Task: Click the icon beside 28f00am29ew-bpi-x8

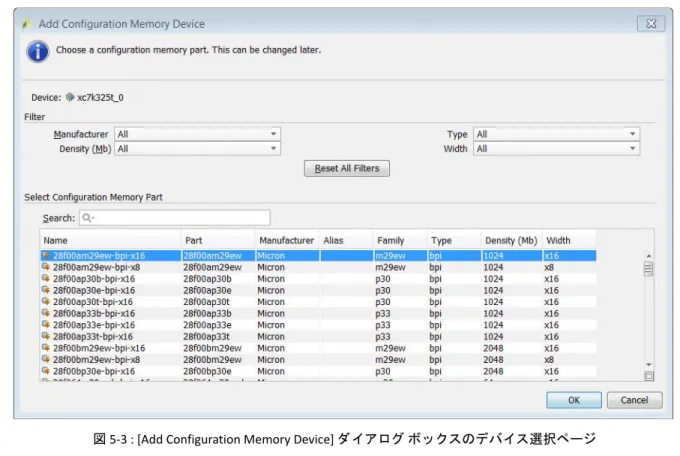Action: tap(46, 266)
